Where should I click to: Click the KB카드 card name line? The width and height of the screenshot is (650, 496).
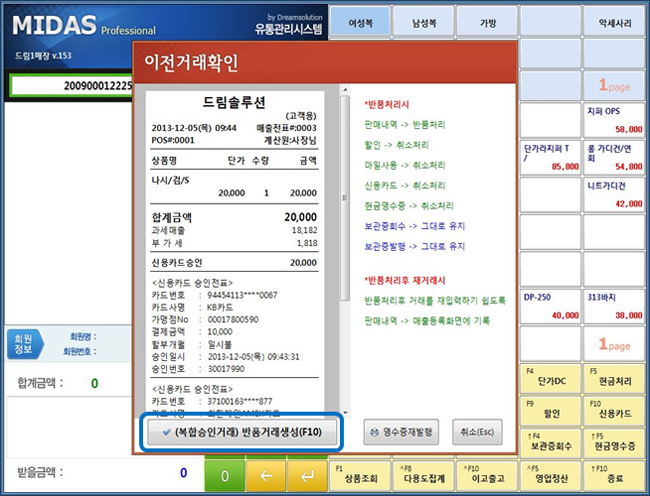[x=192, y=307]
